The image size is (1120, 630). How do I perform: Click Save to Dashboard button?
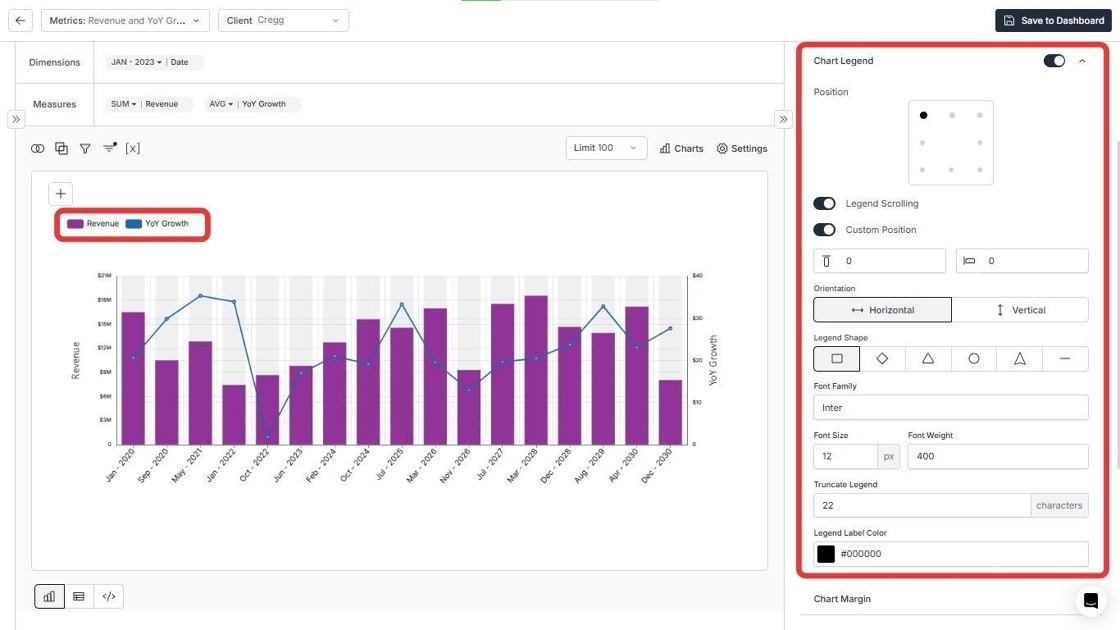tap(1054, 20)
